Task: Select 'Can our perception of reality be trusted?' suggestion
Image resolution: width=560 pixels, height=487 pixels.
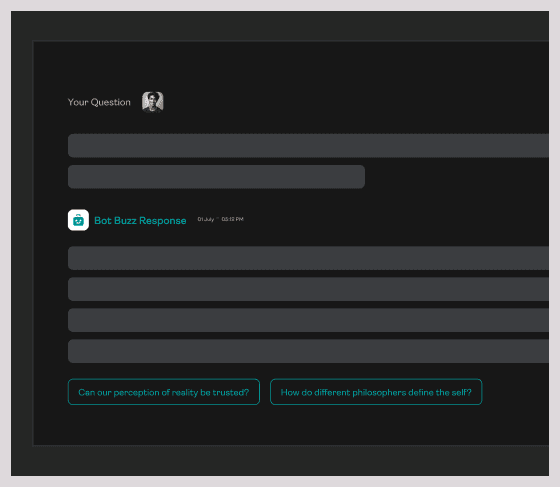Action: [164, 392]
